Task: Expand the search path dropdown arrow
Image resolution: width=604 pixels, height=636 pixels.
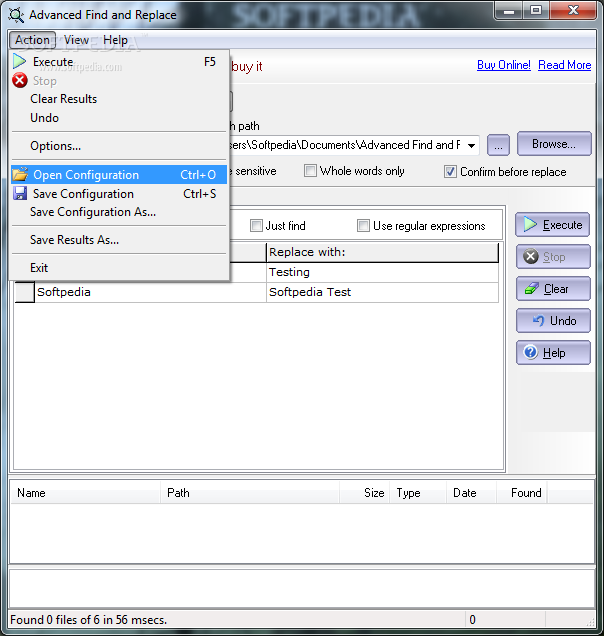Action: [x=471, y=145]
